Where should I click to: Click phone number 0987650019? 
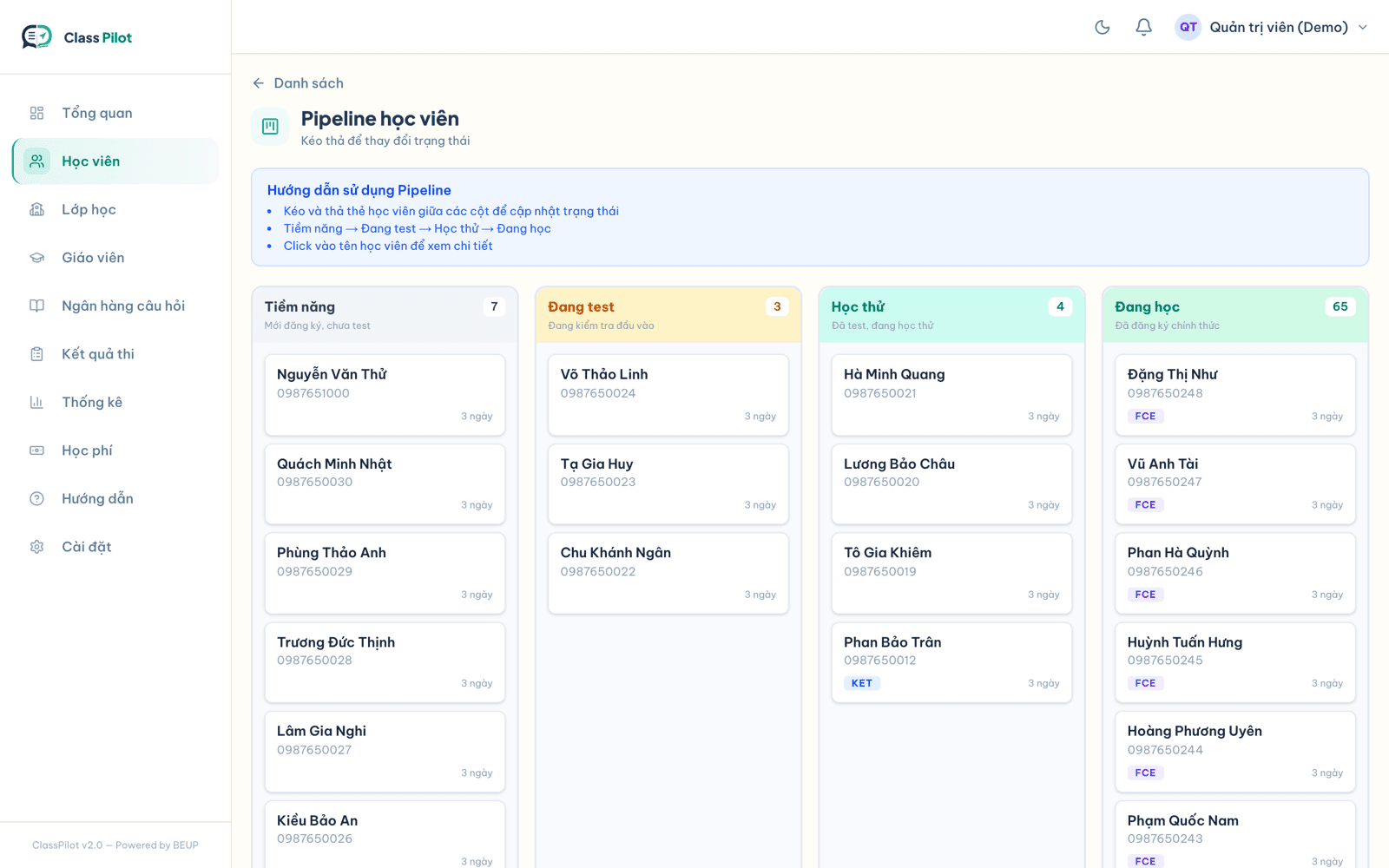[x=879, y=571]
